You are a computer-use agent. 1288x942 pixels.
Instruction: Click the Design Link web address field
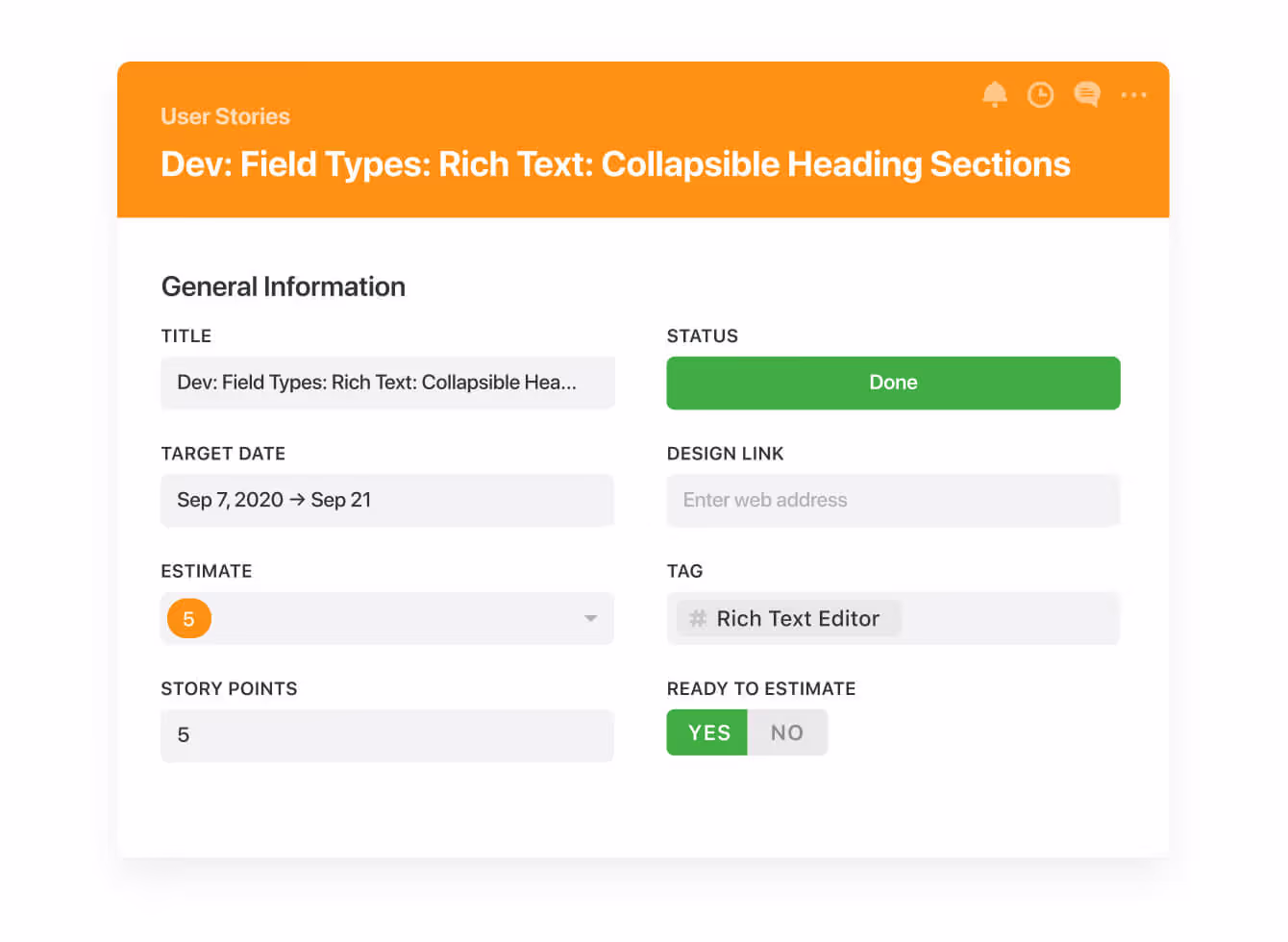pyautogui.click(x=893, y=500)
